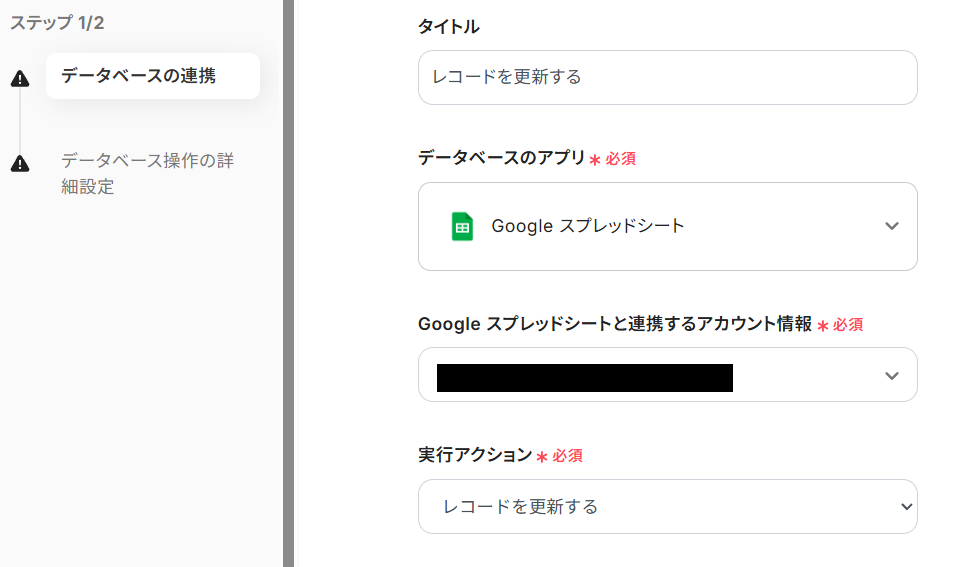Click the chevron arrow in the account box
The width and height of the screenshot is (978, 567).
click(892, 376)
